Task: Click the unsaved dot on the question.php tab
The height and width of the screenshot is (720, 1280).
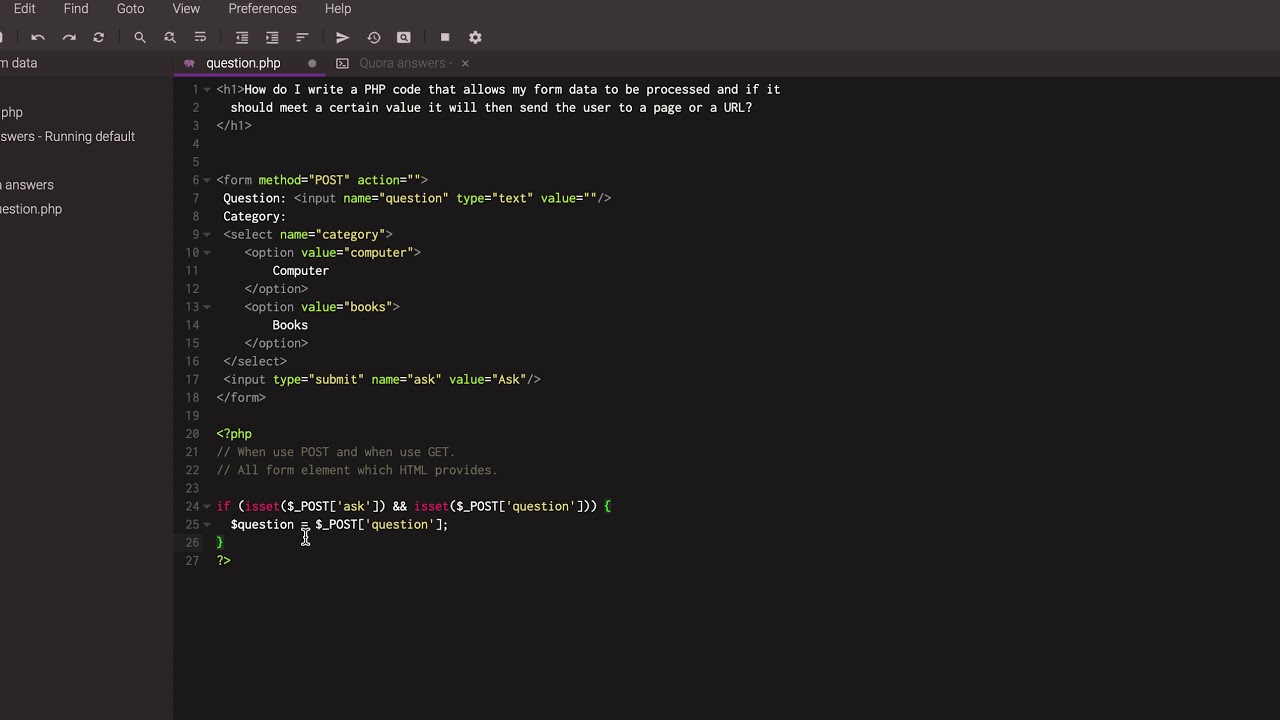Action: coord(312,63)
